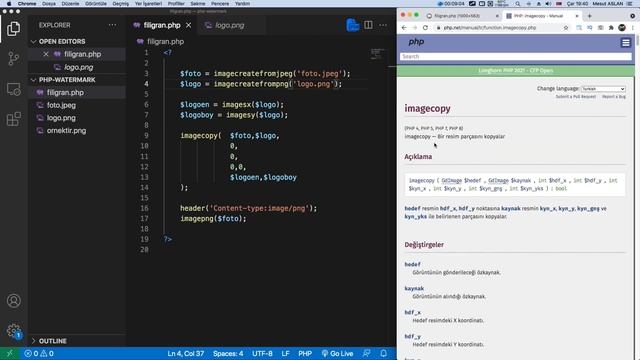Open the php.net hamburger menu

[x=625, y=42]
